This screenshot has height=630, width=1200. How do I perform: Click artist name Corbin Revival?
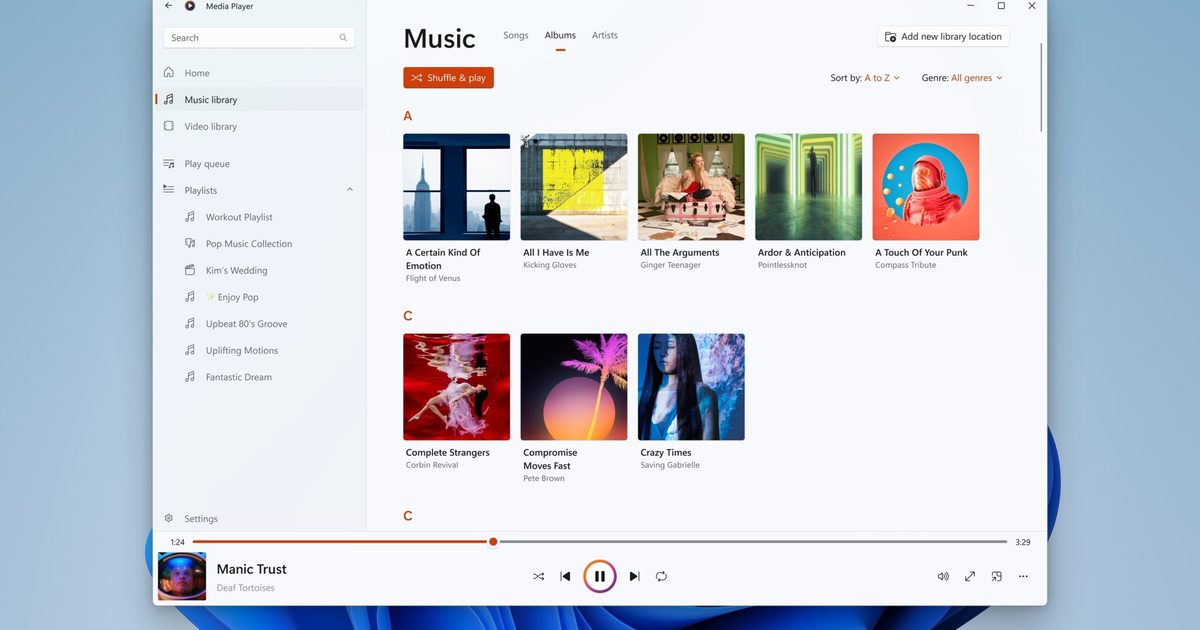(432, 466)
